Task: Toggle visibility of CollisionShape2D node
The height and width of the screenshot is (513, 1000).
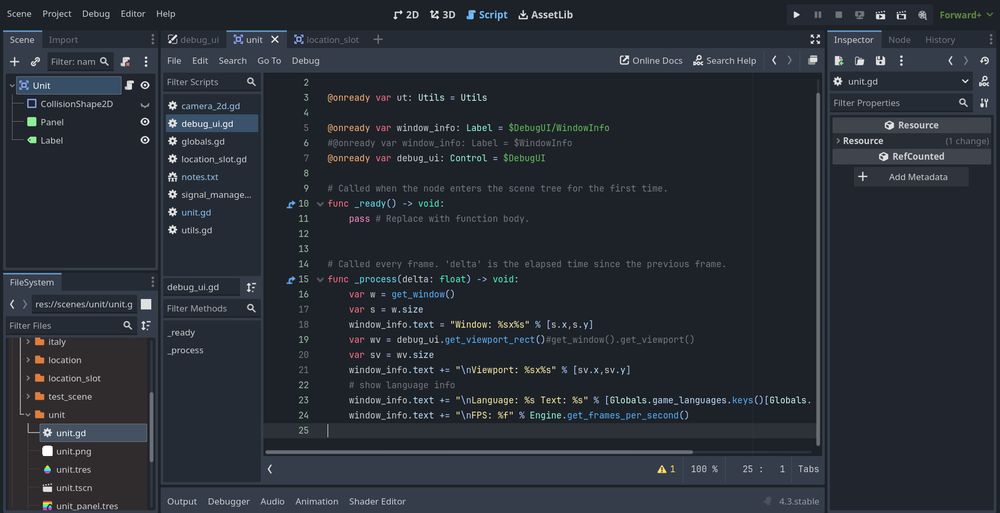Action: 145,104
